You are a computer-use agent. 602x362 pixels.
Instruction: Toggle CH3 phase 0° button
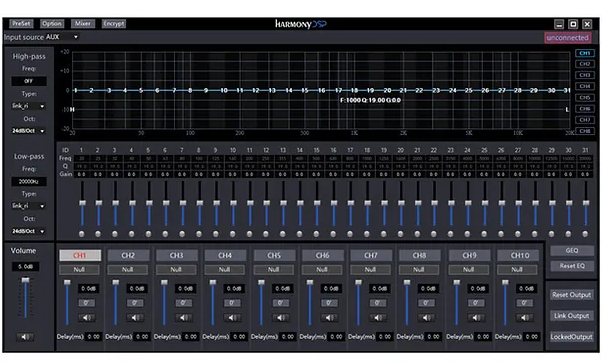point(184,303)
